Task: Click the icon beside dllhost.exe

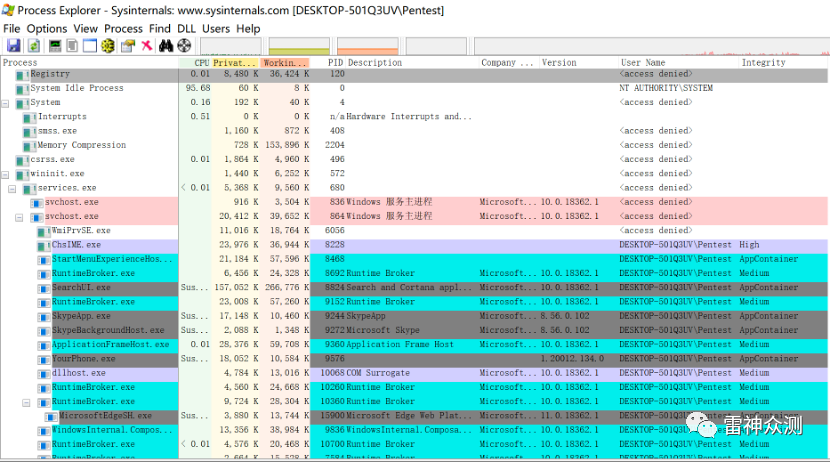Action: pos(44,375)
